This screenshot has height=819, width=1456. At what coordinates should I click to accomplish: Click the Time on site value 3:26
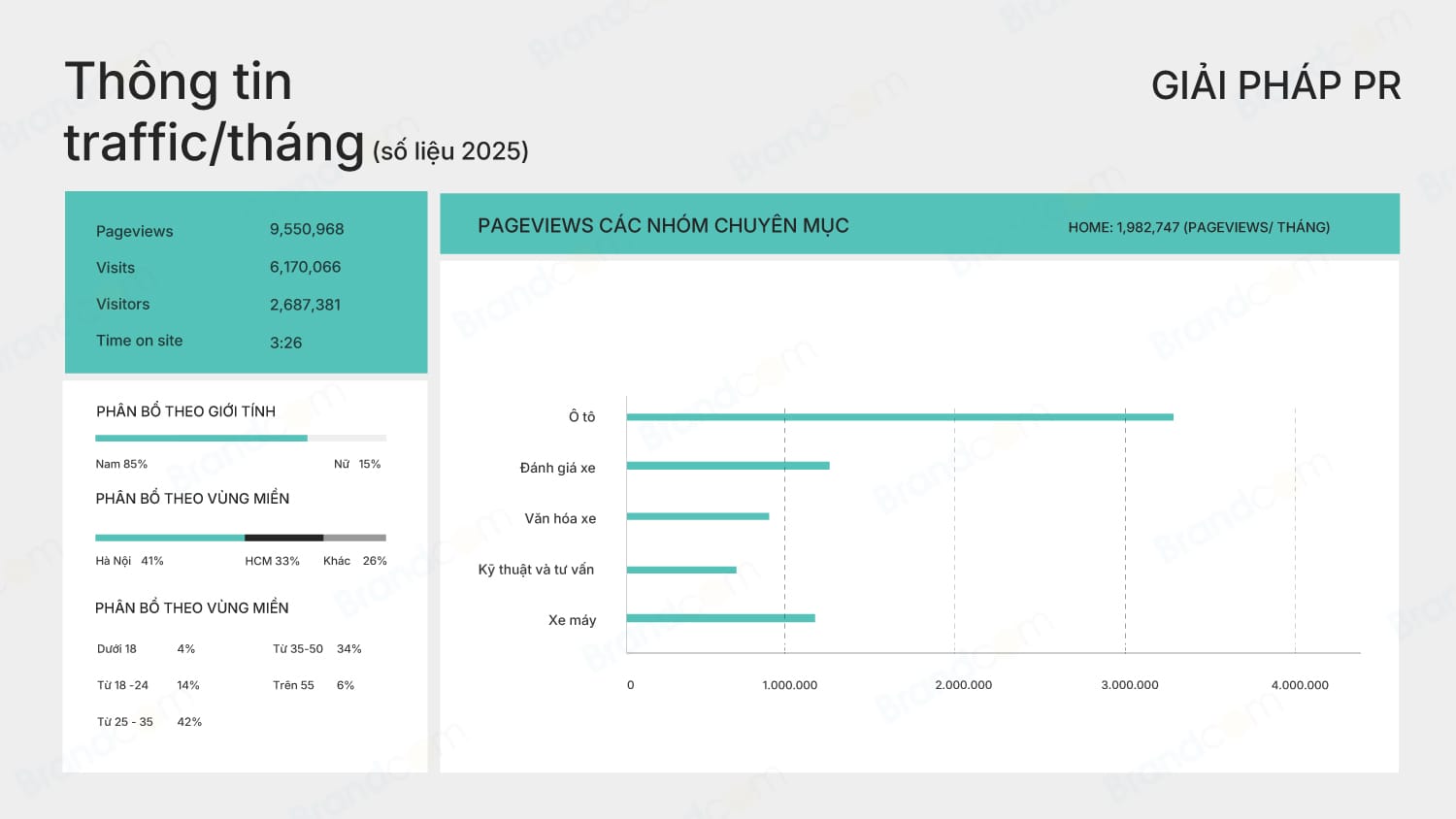285,343
